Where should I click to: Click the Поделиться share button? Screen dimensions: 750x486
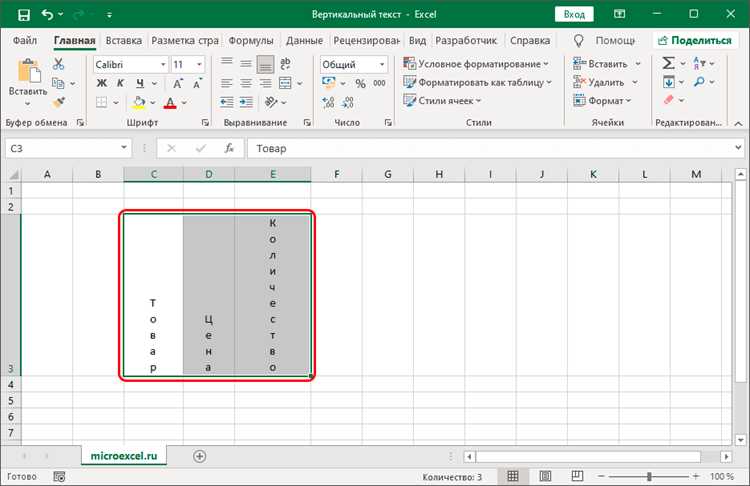(695, 41)
